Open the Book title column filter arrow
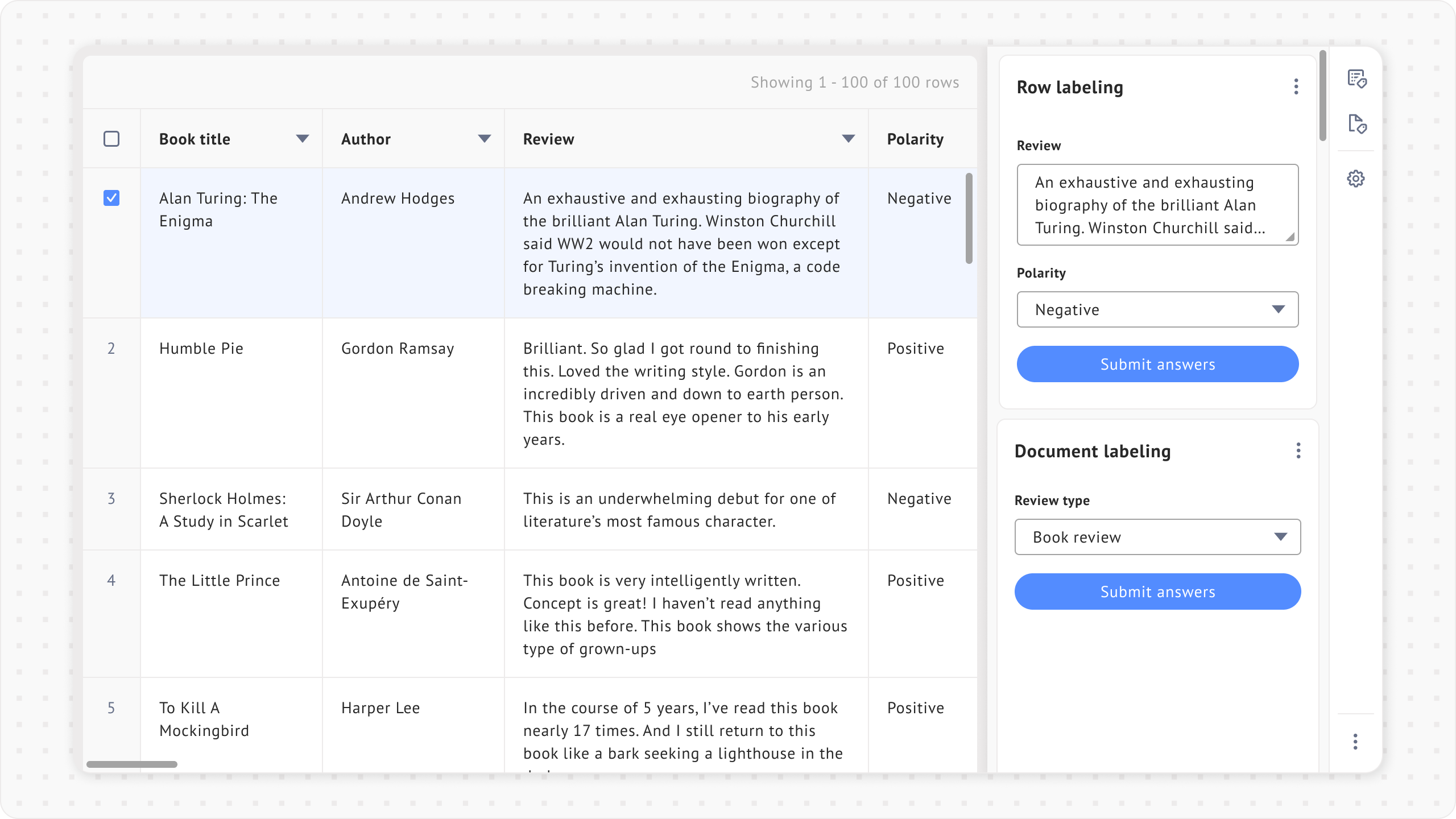 (x=302, y=139)
